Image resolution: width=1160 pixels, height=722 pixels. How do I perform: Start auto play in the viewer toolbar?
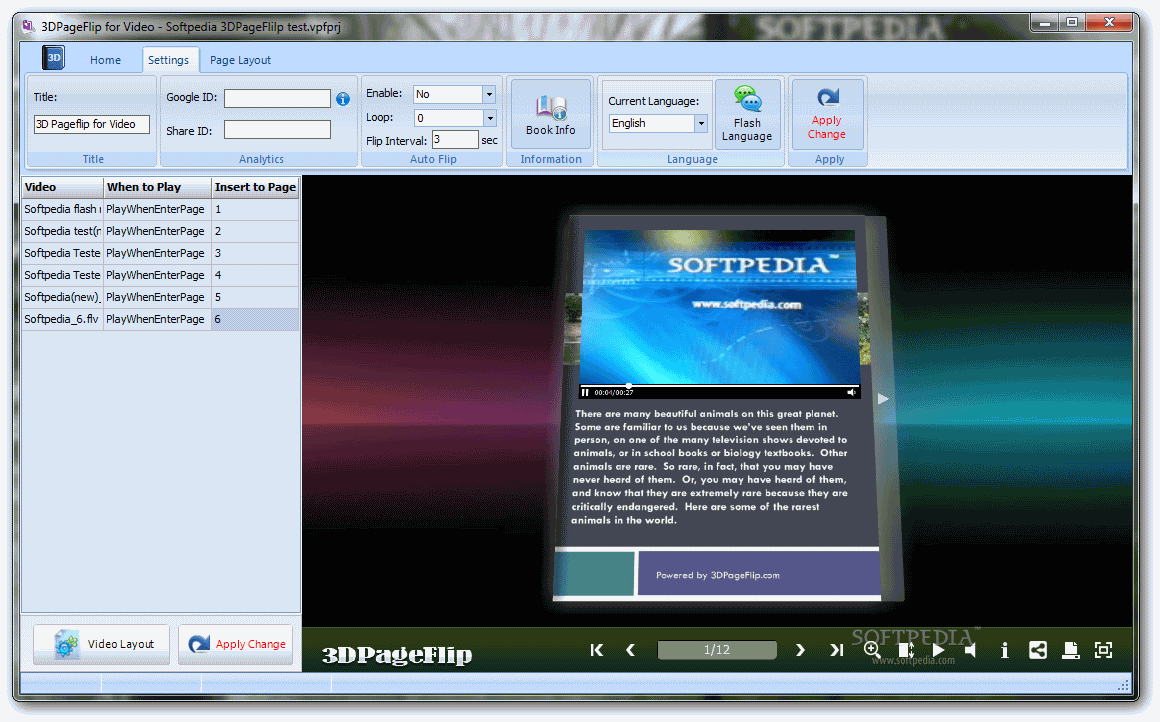coord(938,650)
